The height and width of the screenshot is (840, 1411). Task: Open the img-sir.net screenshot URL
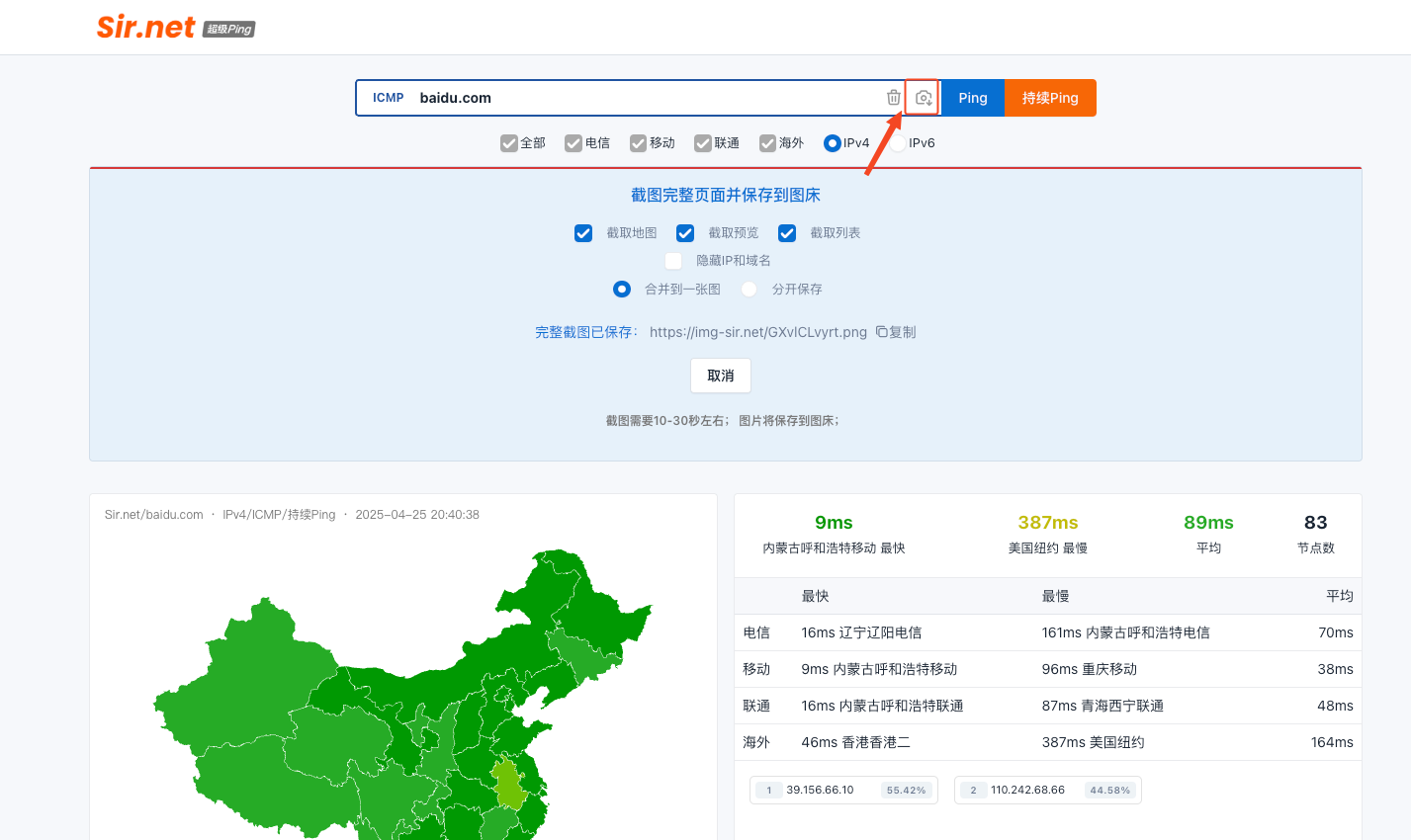758,332
